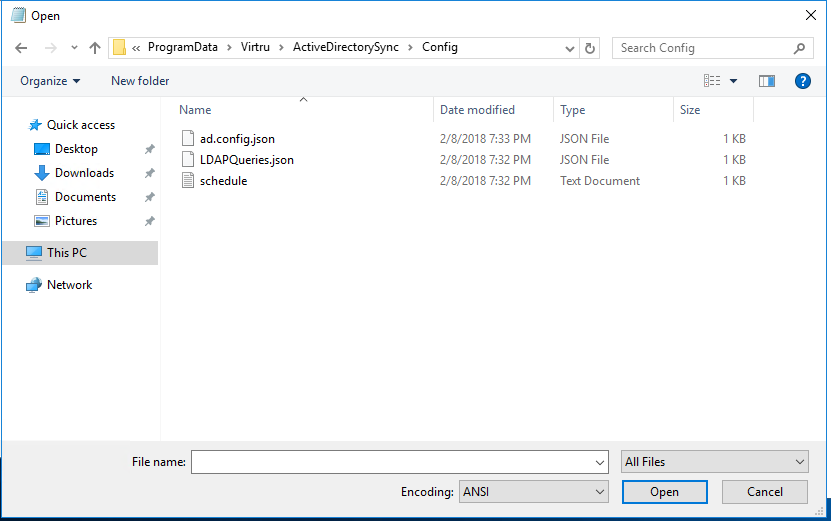Navigate to Pictures in sidebar
831x521 pixels.
[x=76, y=221]
